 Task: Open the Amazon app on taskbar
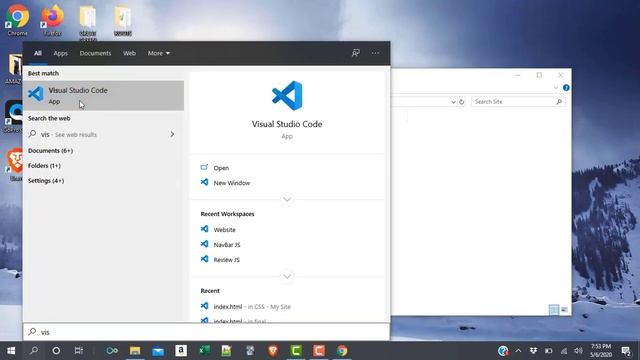[181, 351]
